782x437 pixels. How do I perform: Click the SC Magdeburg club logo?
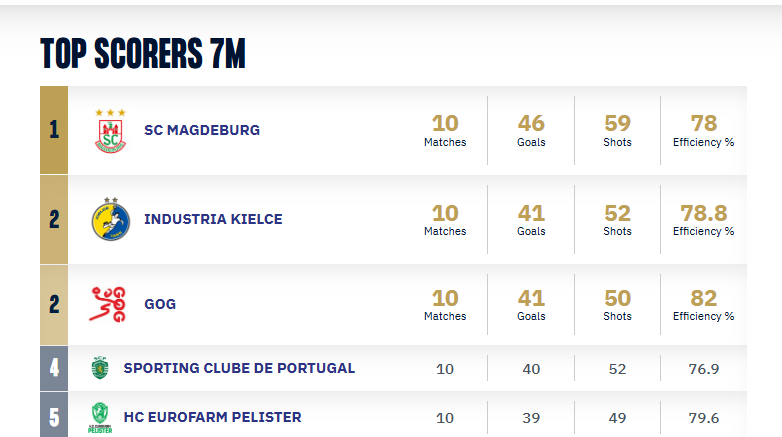[110, 131]
